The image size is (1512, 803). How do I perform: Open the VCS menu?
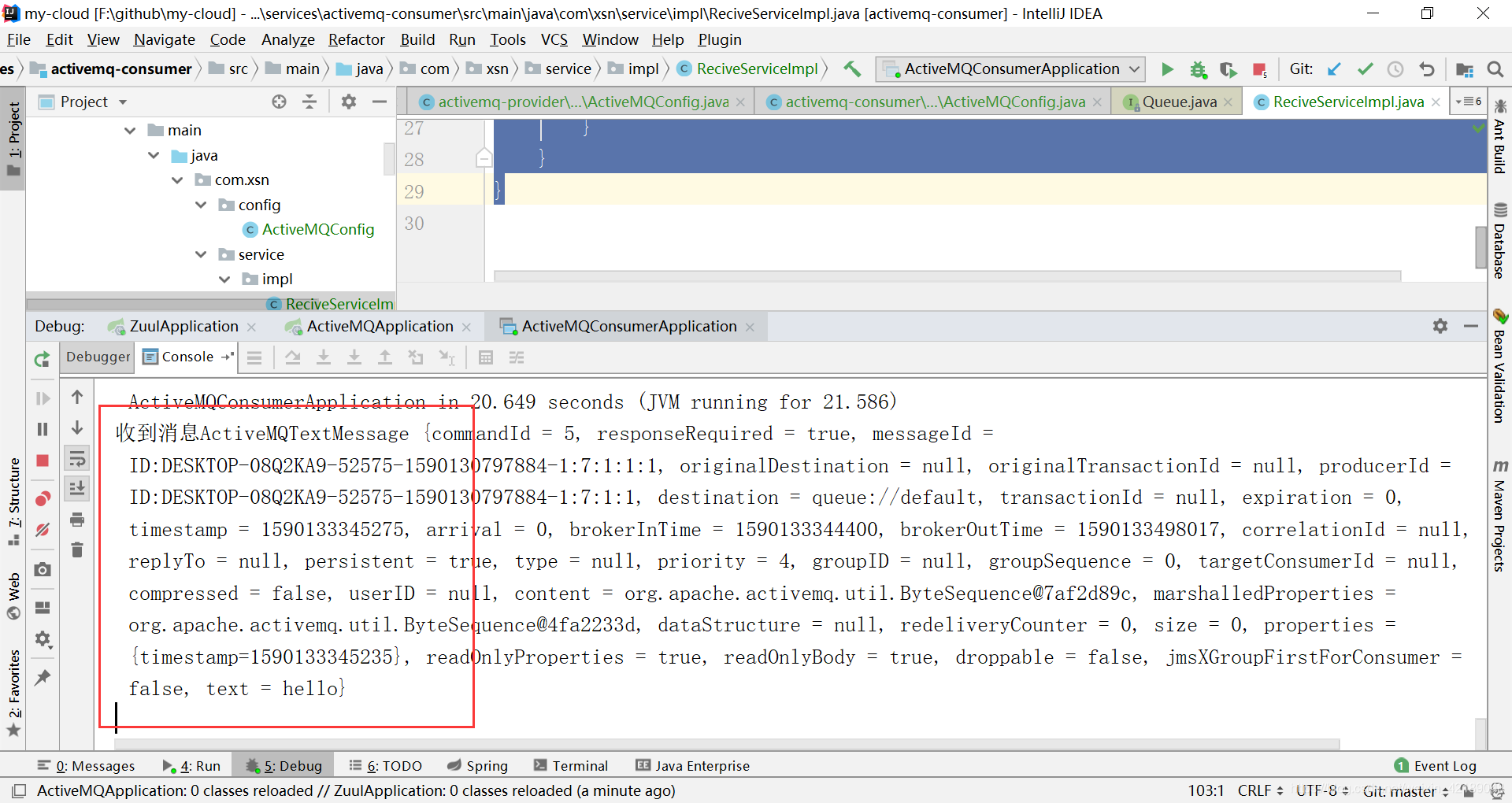coord(554,40)
